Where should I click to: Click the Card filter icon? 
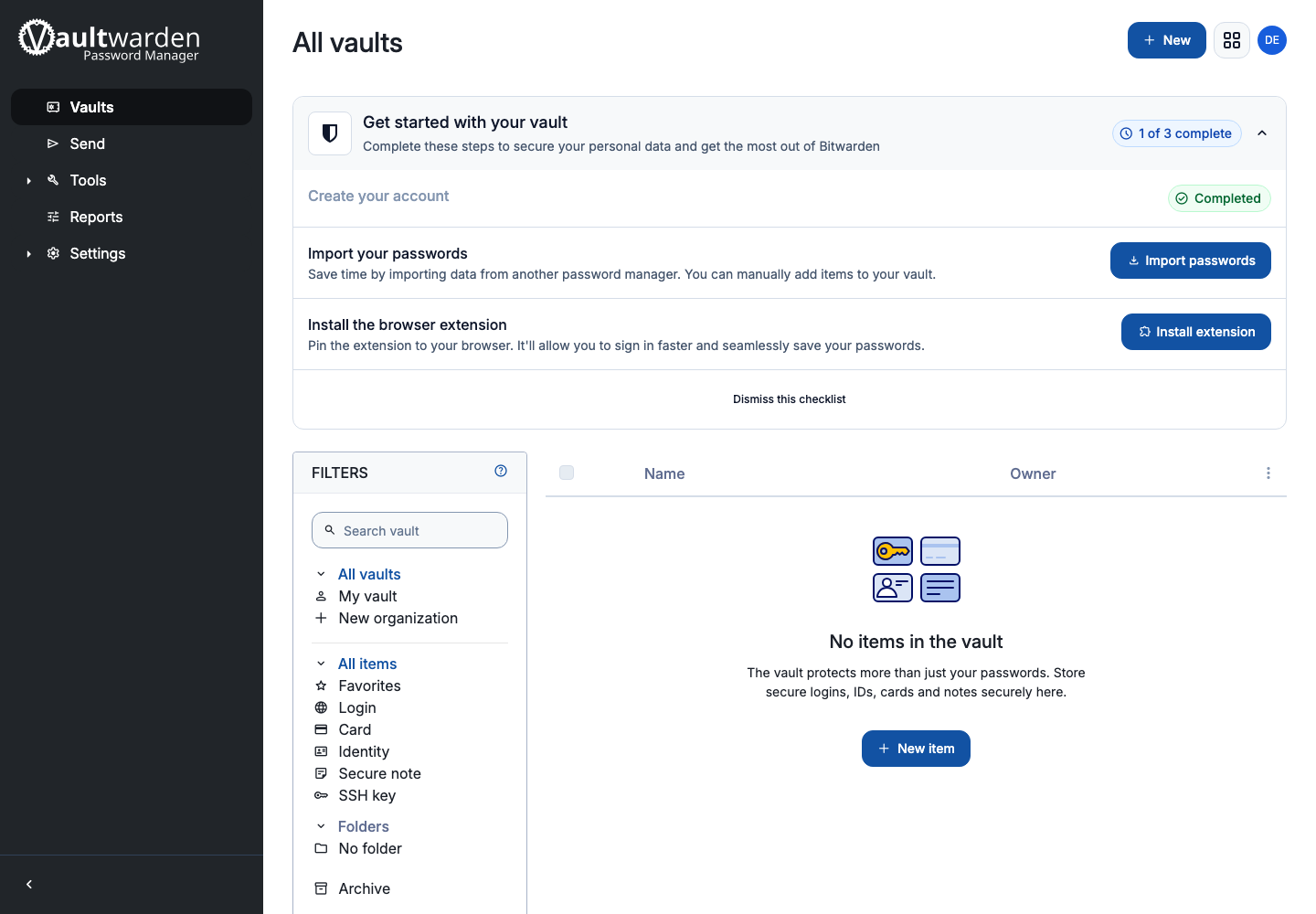[321, 729]
